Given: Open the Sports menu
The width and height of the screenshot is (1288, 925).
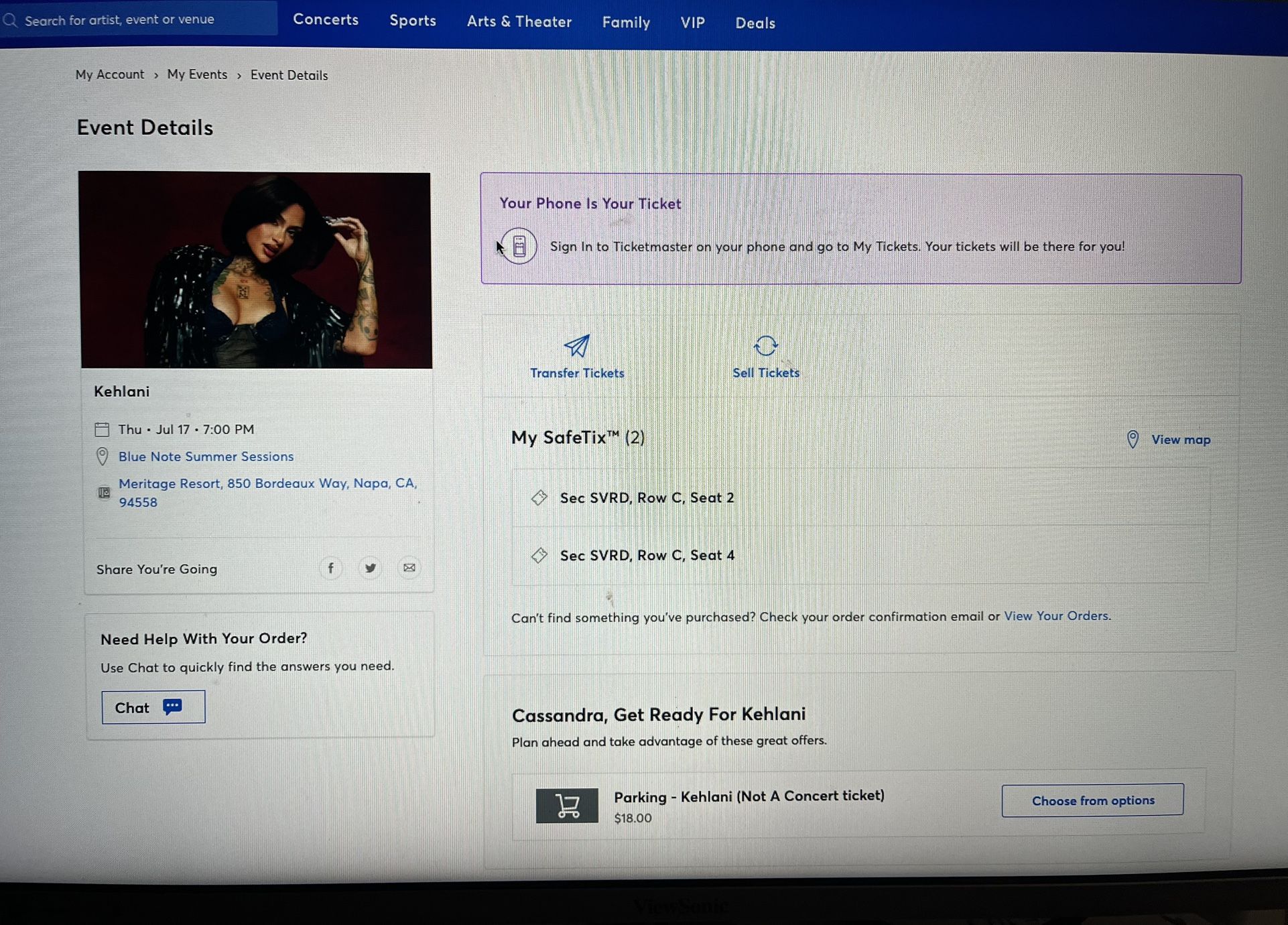Looking at the screenshot, I should coord(413,21).
